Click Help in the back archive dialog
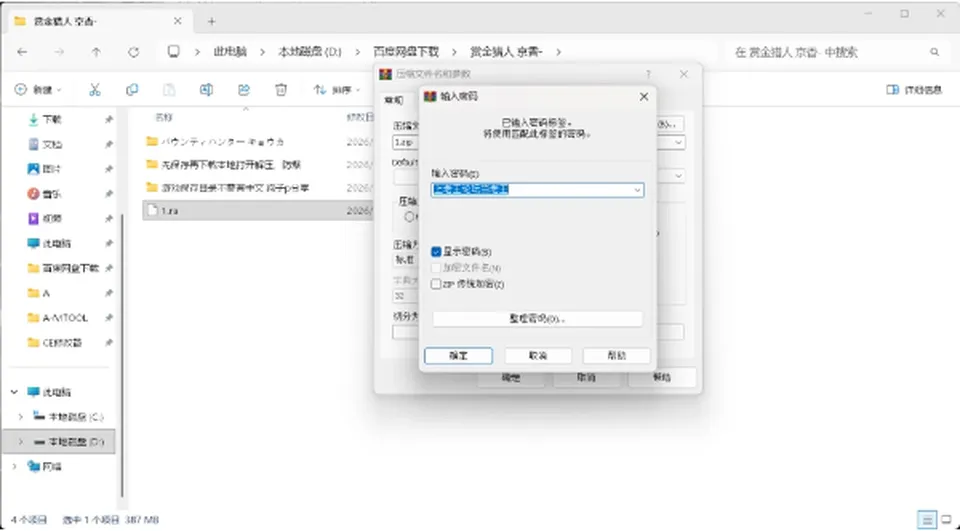The image size is (960, 531). tap(662, 378)
